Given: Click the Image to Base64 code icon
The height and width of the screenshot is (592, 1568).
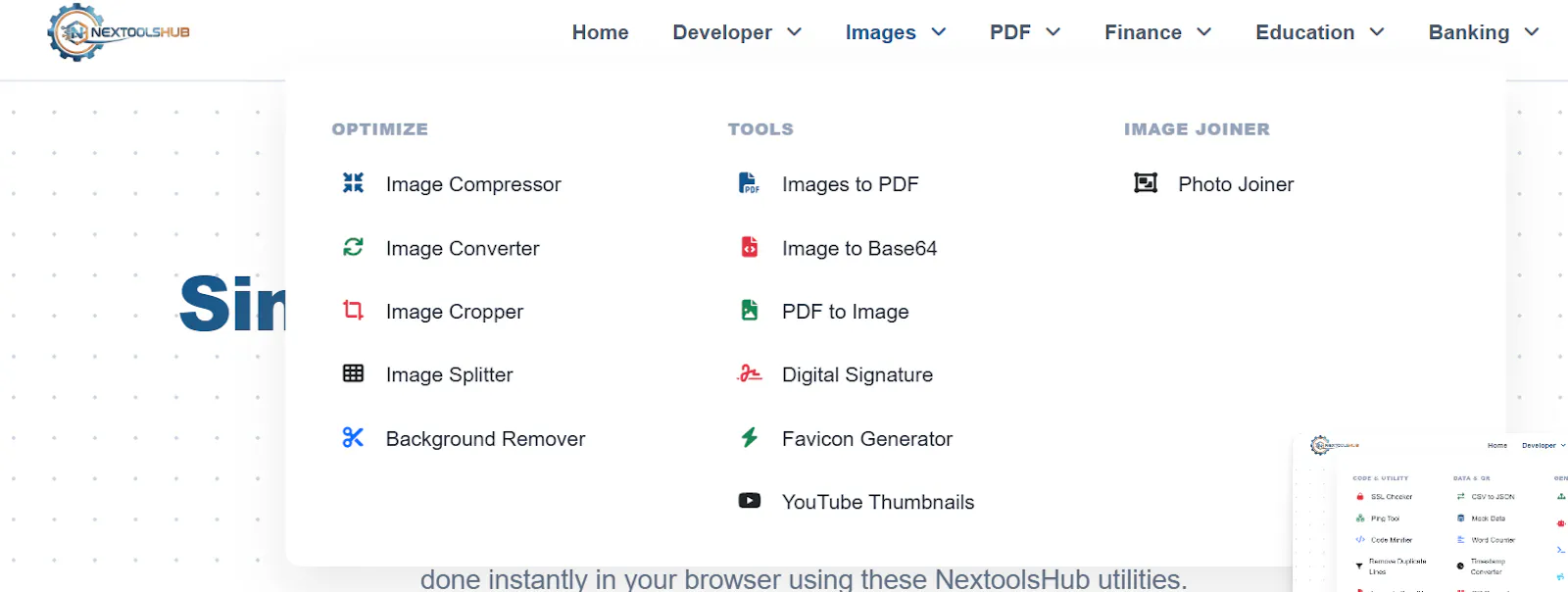Looking at the screenshot, I should coord(749,247).
